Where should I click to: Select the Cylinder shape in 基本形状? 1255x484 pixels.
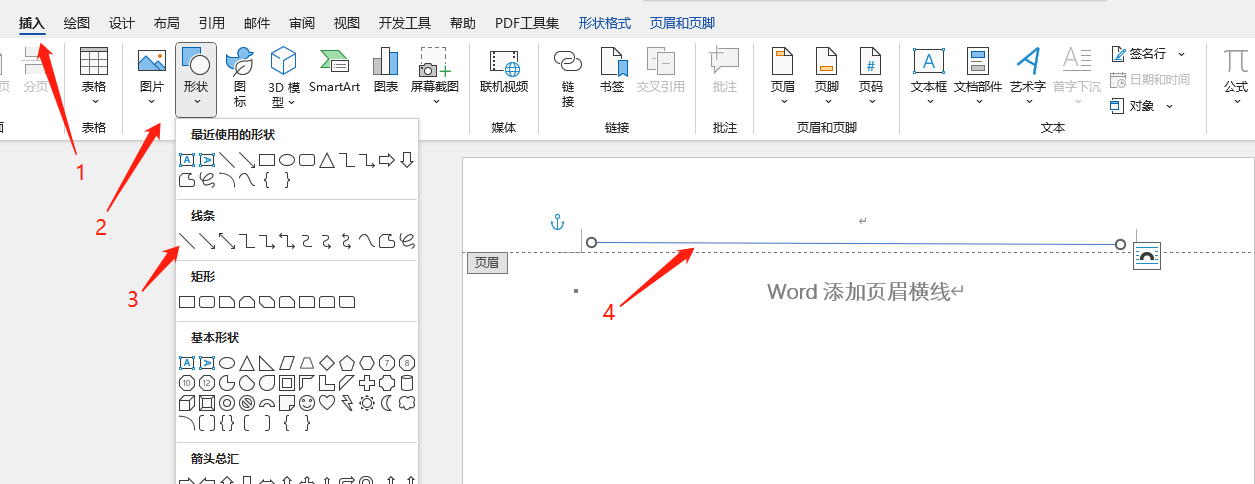407,383
